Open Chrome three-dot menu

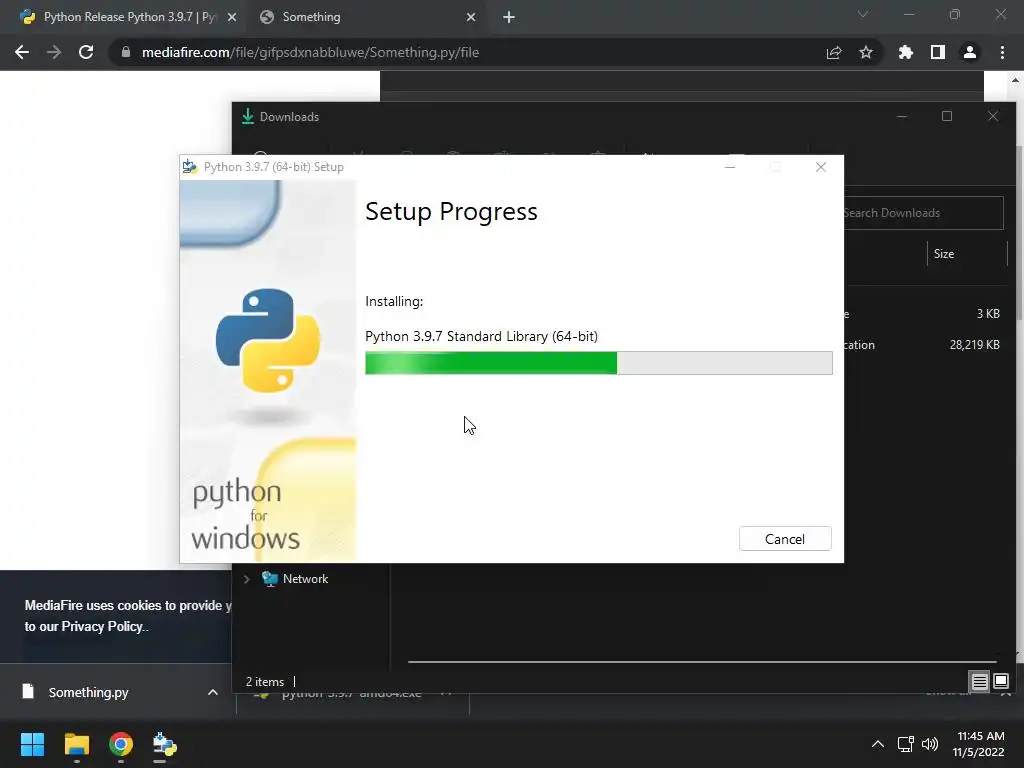[x=1002, y=52]
